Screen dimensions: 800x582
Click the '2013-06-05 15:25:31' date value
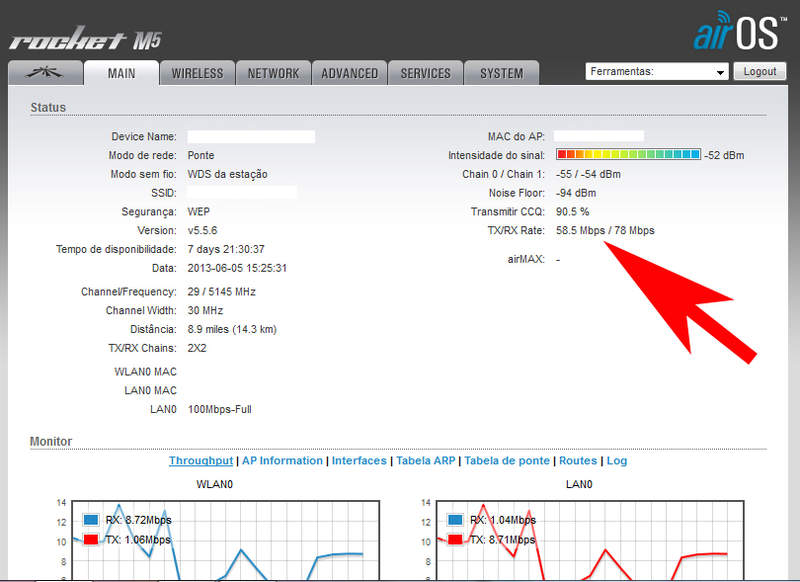point(237,268)
